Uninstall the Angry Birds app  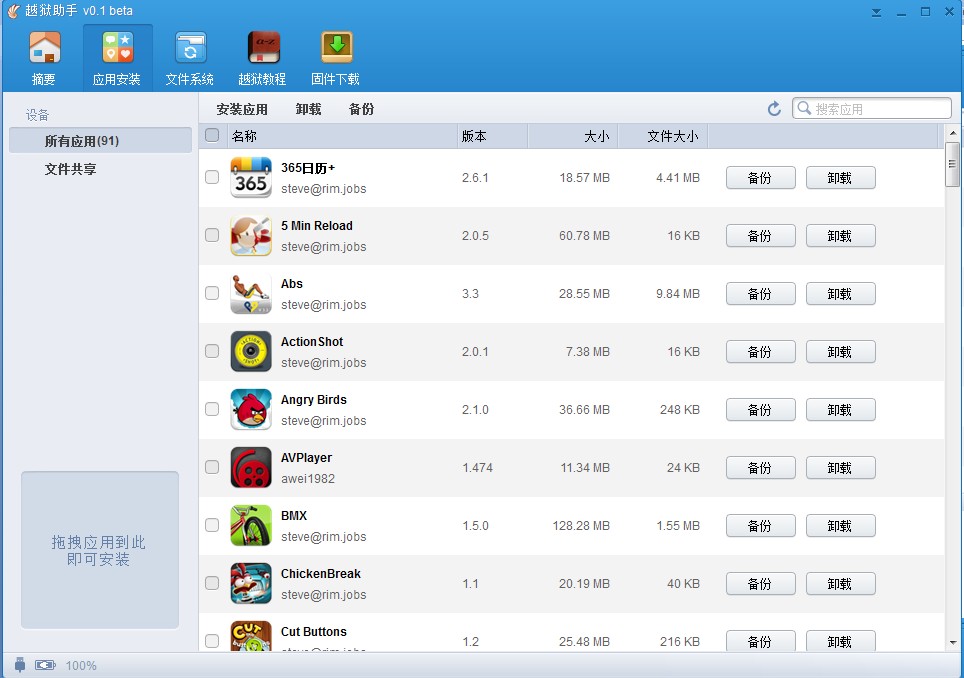(x=840, y=409)
